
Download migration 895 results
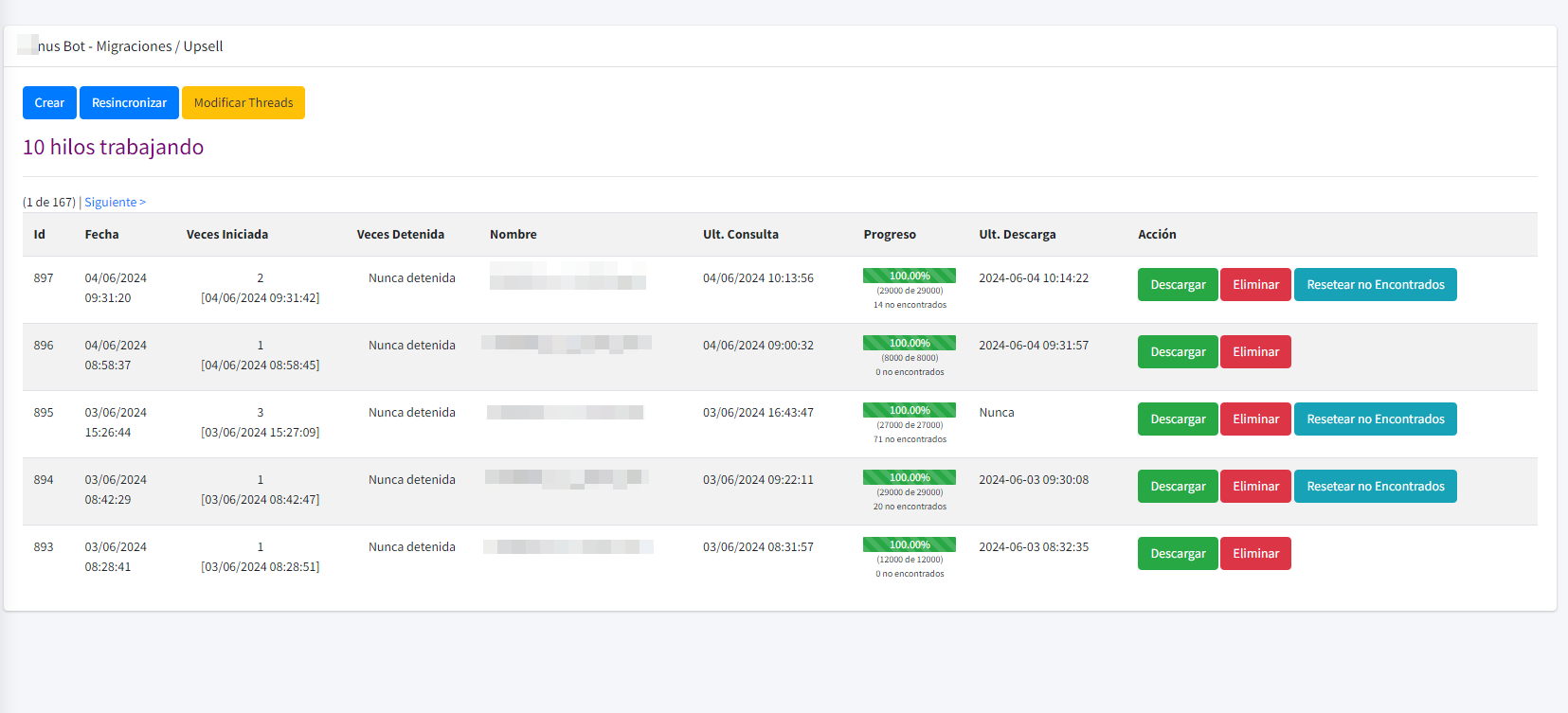(x=1178, y=419)
